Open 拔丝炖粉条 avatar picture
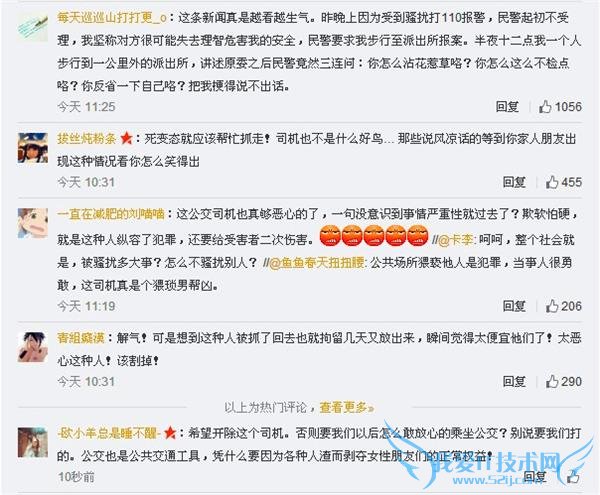 click(x=33, y=148)
